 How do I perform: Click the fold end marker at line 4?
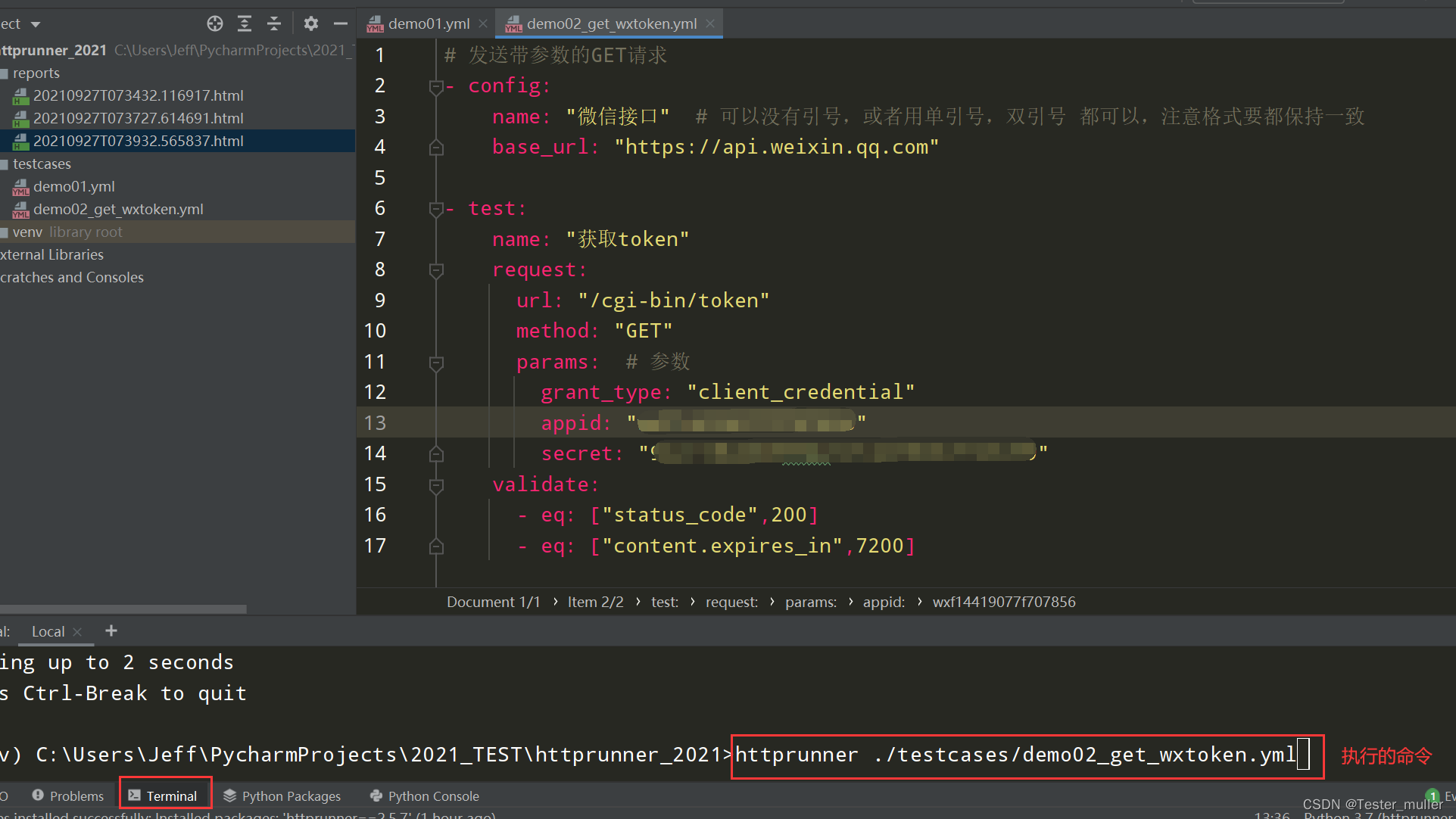click(x=436, y=147)
